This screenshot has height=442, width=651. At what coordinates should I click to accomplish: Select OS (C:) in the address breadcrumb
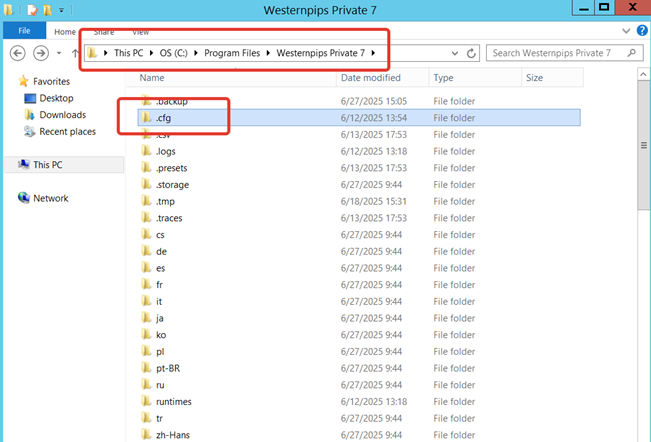174,53
